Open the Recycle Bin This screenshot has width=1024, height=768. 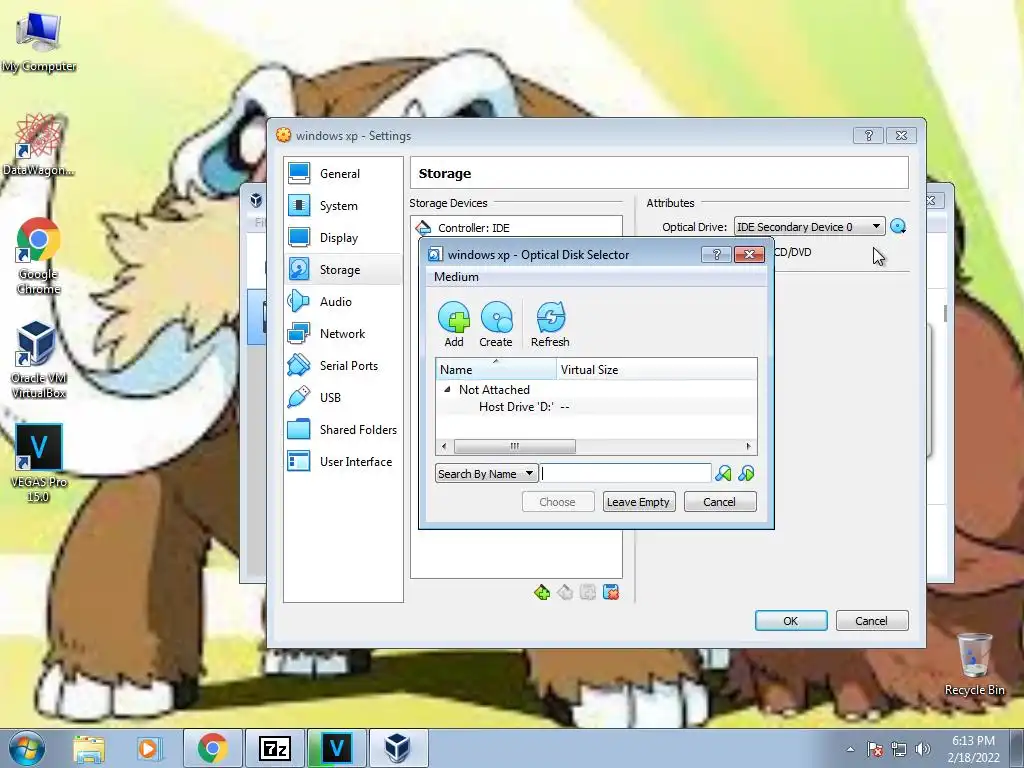[x=974, y=665]
